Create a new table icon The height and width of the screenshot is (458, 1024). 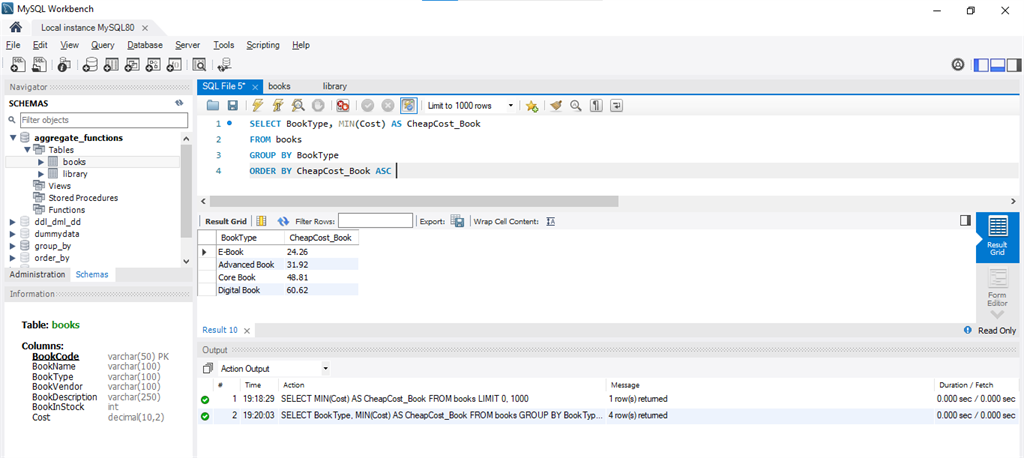pos(112,64)
